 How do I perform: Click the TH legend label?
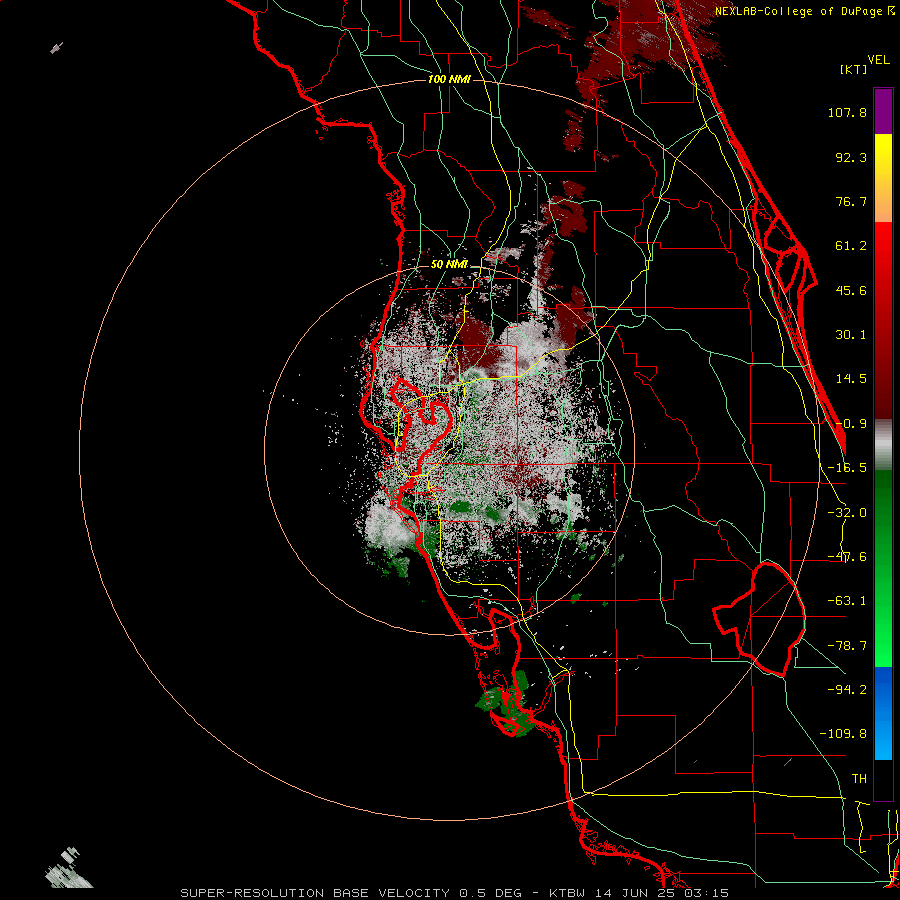tap(859, 778)
